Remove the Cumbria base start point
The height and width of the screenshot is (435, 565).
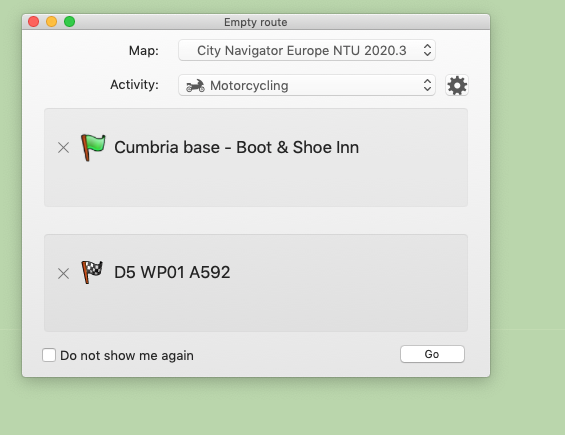(x=63, y=147)
